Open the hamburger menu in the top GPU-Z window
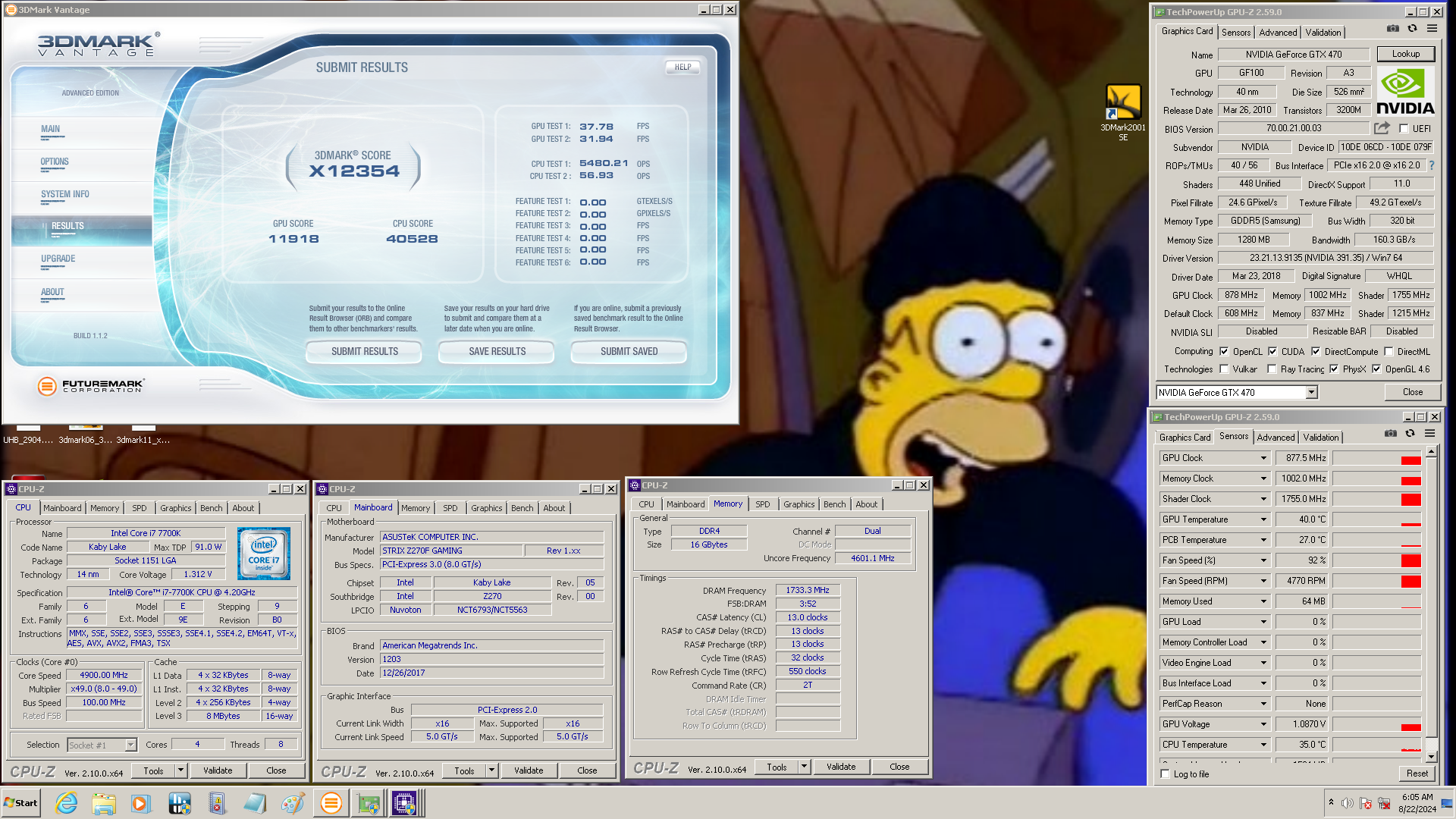The height and width of the screenshot is (819, 1456). pyautogui.click(x=1432, y=29)
